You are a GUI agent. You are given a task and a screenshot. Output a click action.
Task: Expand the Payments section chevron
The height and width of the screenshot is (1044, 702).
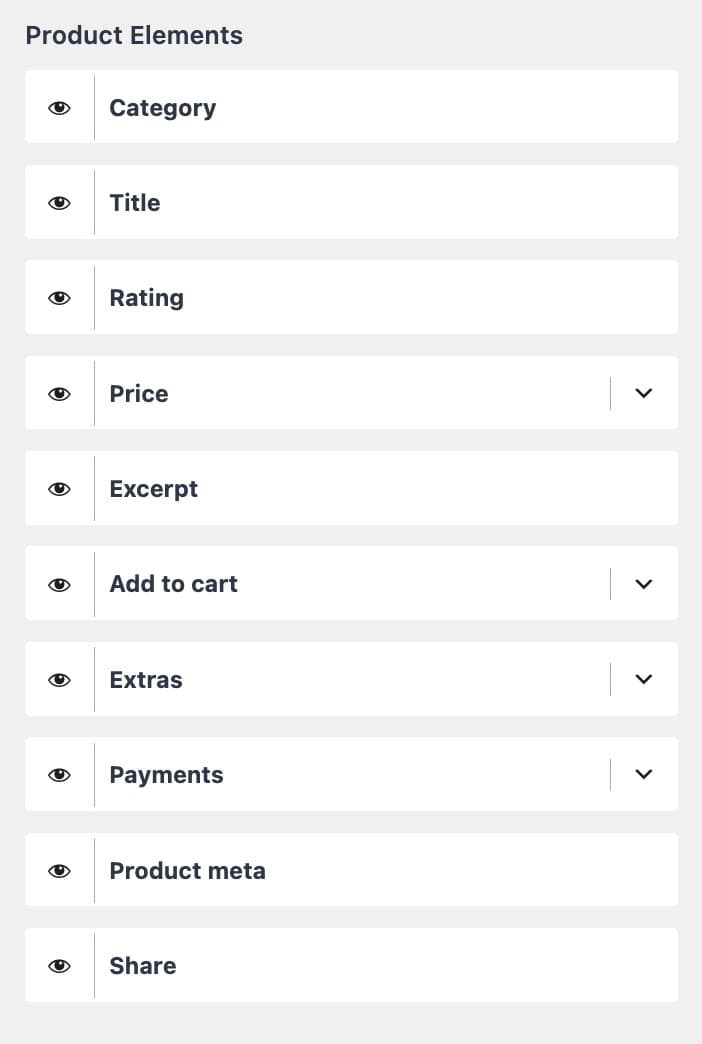point(644,774)
